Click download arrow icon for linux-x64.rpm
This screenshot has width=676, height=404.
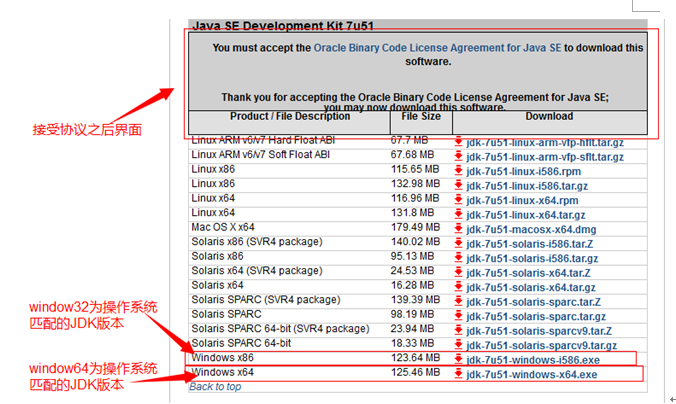(x=458, y=200)
